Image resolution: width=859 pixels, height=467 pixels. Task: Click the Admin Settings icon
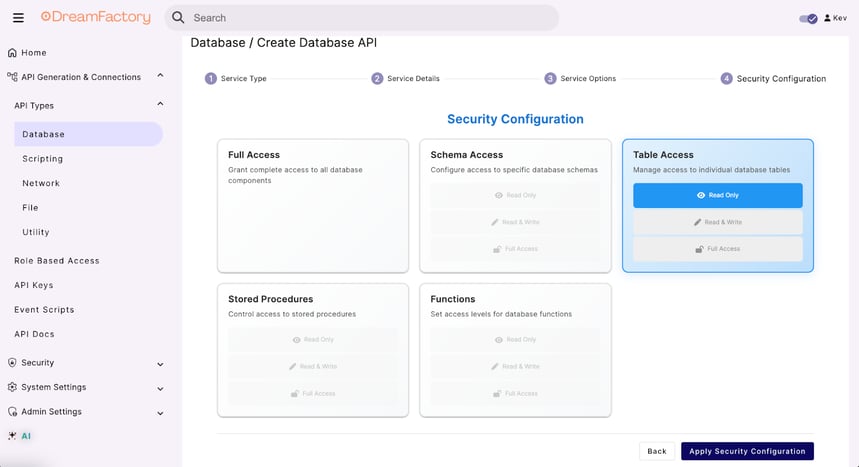pyautogui.click(x=12, y=412)
